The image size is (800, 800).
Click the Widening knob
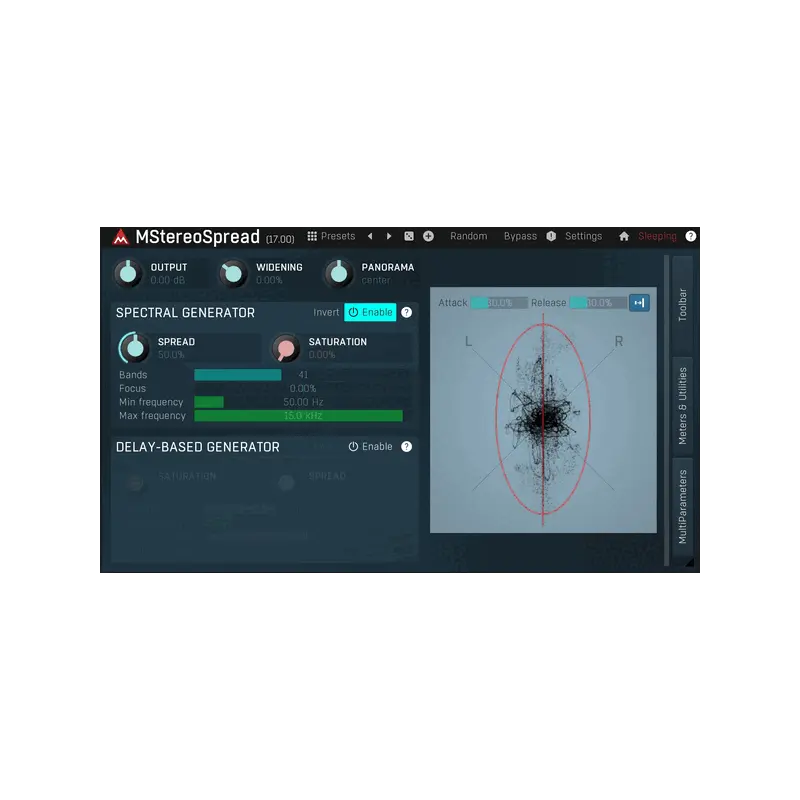pyautogui.click(x=233, y=273)
